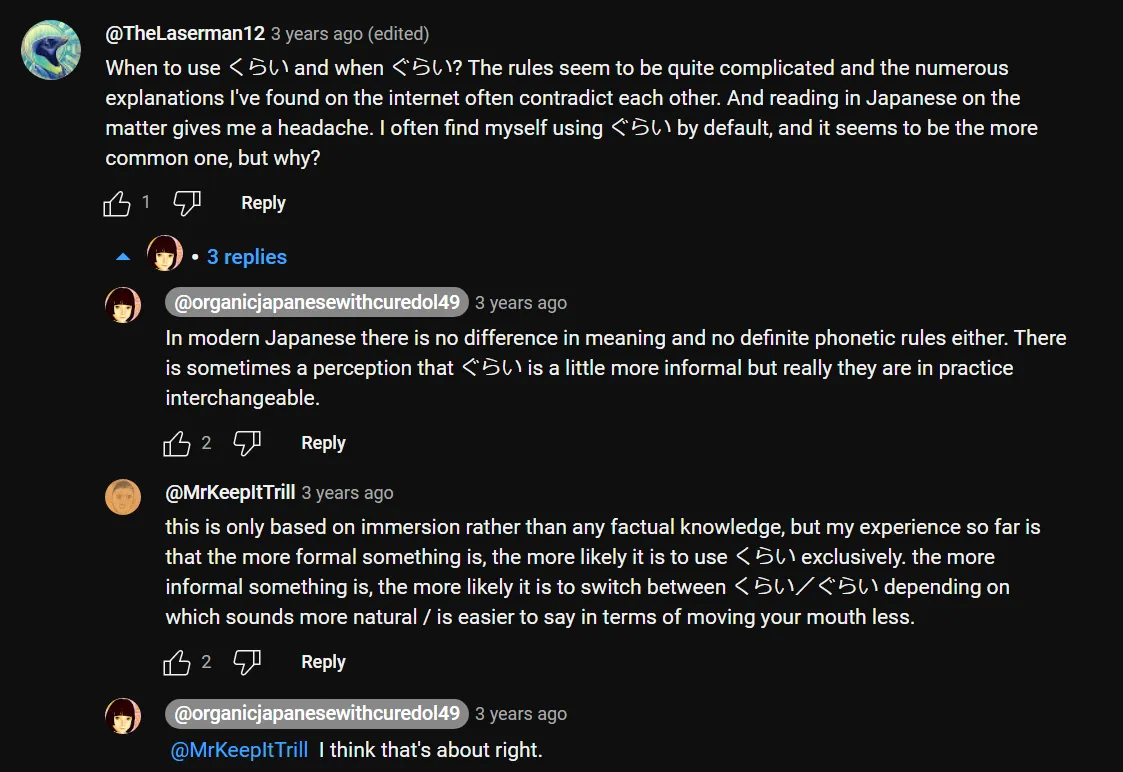The image size is (1123, 772).
Task: Dislike MrKeepItTrill's immersion reply
Action: tap(247, 662)
